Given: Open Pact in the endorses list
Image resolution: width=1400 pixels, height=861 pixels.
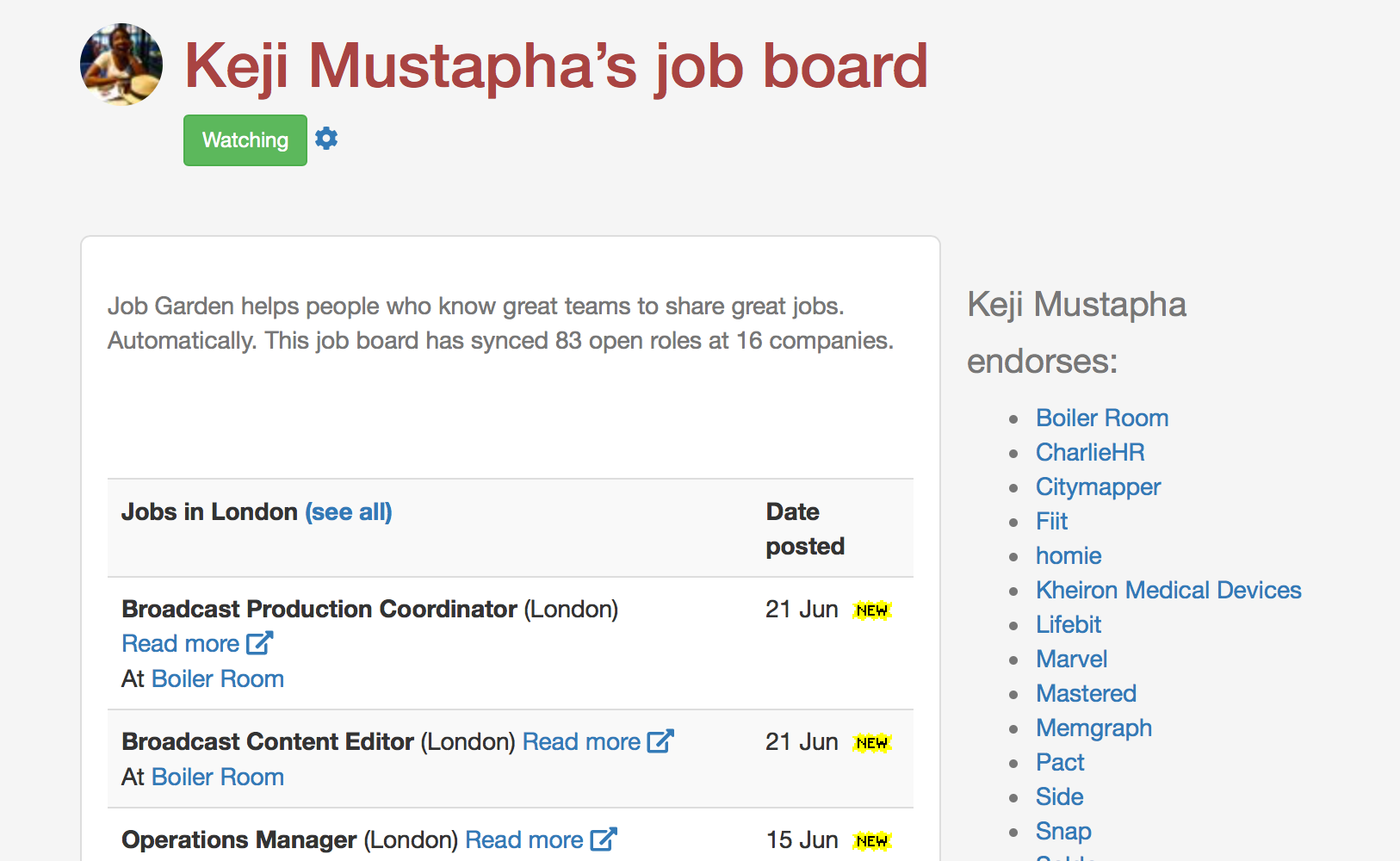Looking at the screenshot, I should tap(1060, 763).
